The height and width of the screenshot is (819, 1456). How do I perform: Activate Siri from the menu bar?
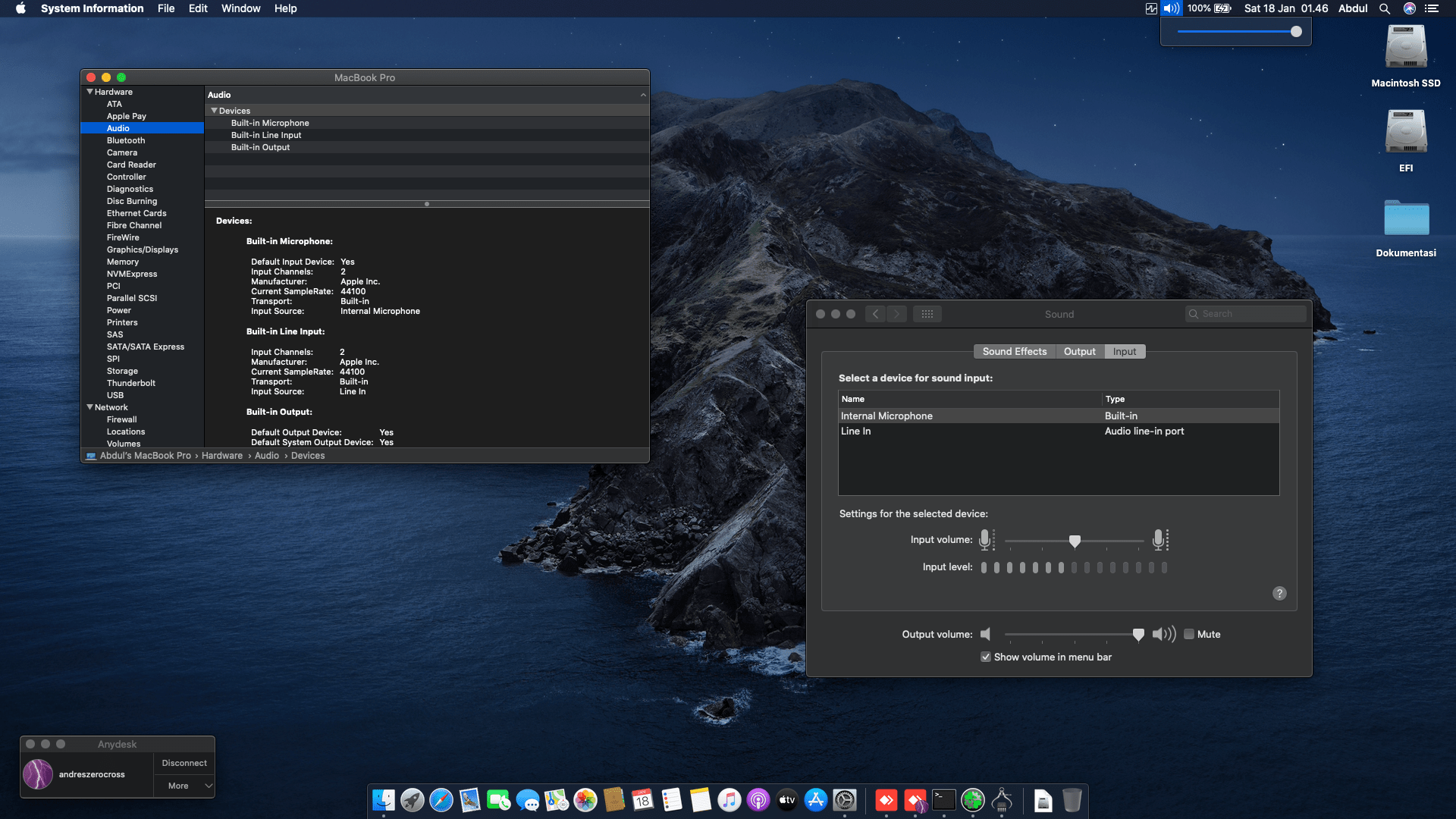[x=1410, y=8]
